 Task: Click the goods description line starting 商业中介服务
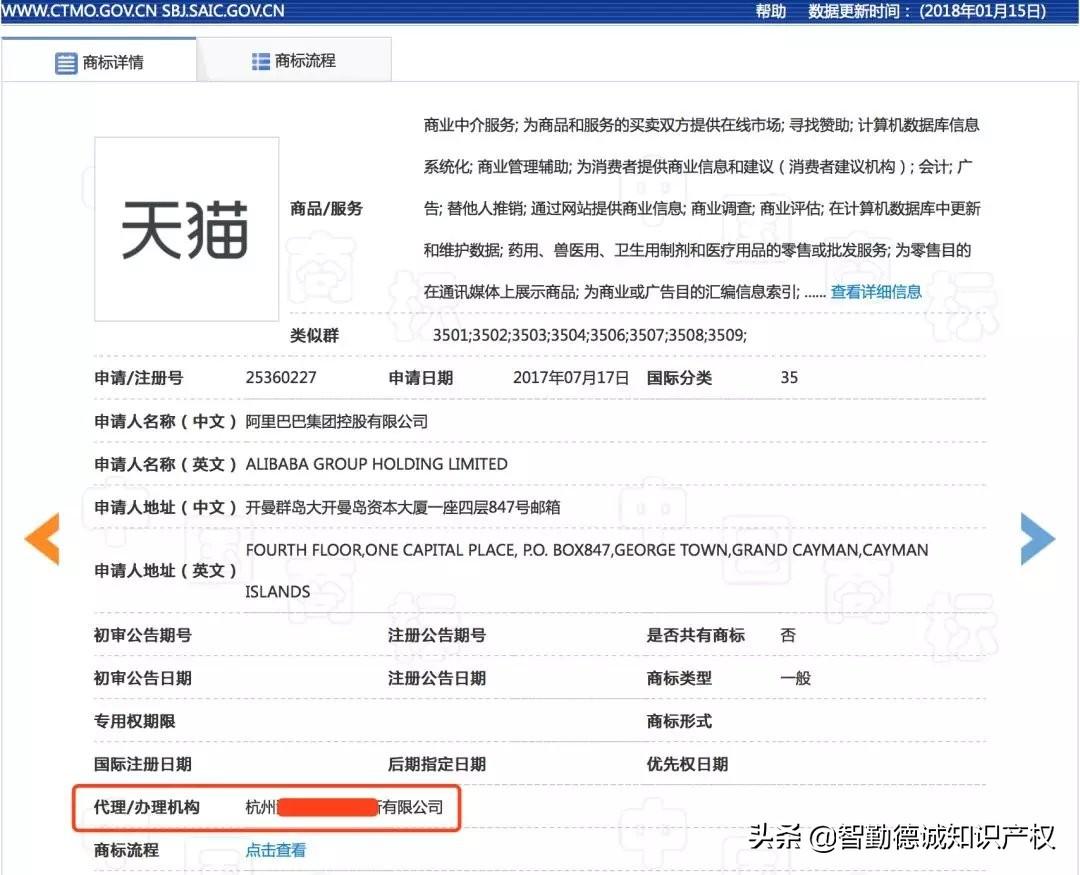[x=701, y=125]
